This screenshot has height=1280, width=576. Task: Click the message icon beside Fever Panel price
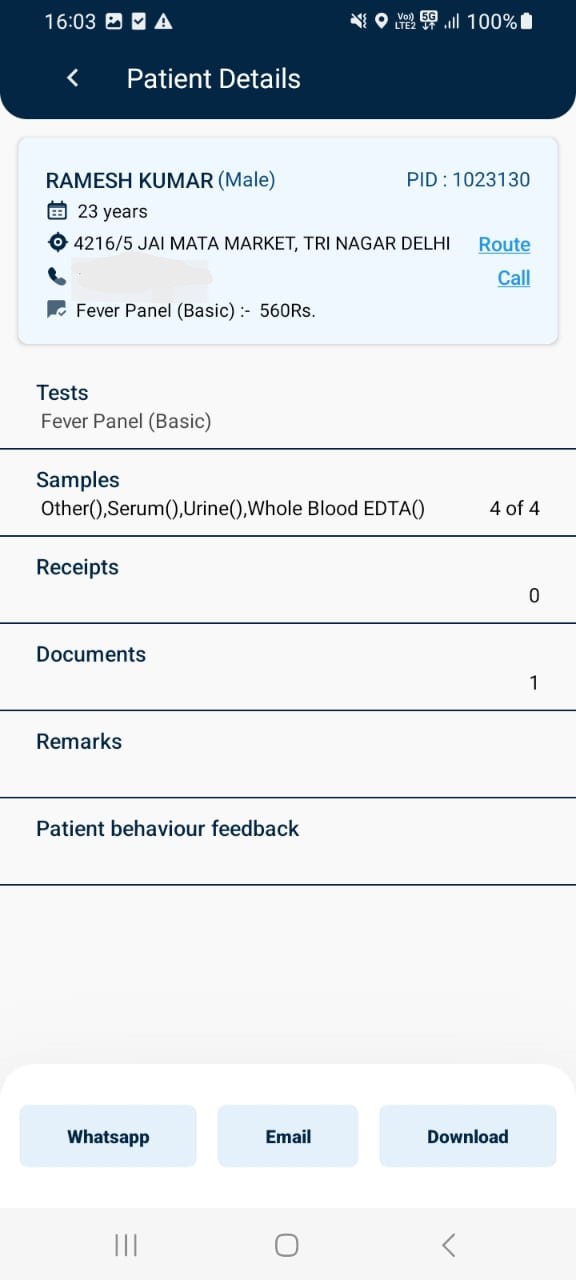coord(57,310)
